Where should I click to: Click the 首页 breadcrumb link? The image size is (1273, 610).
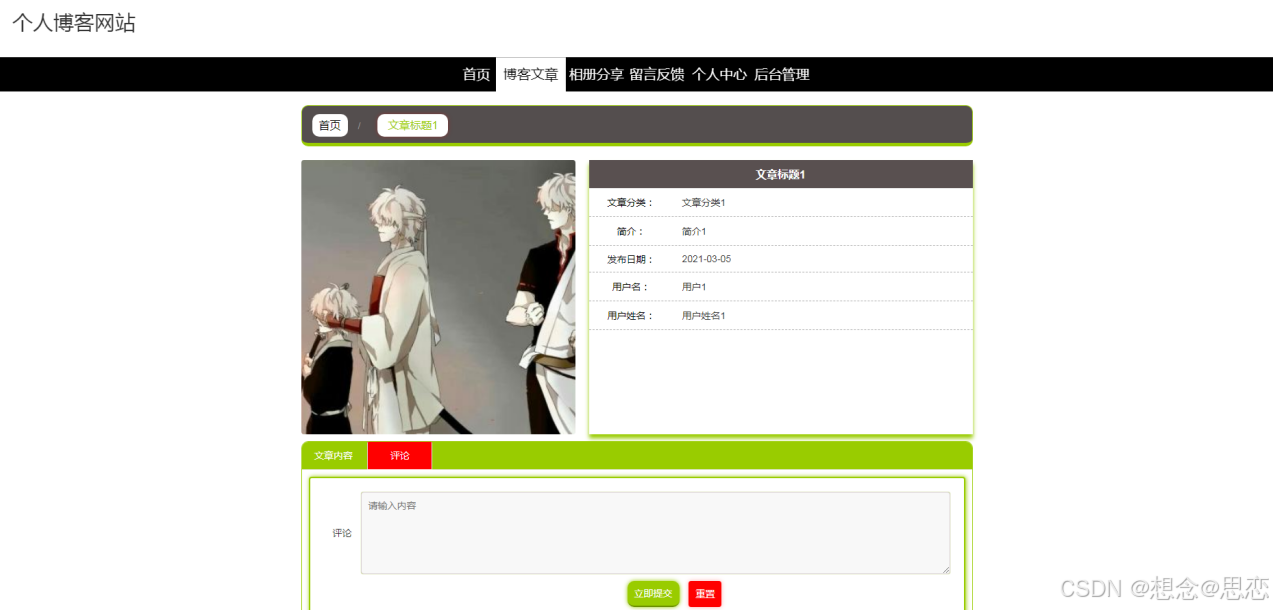[x=330, y=125]
